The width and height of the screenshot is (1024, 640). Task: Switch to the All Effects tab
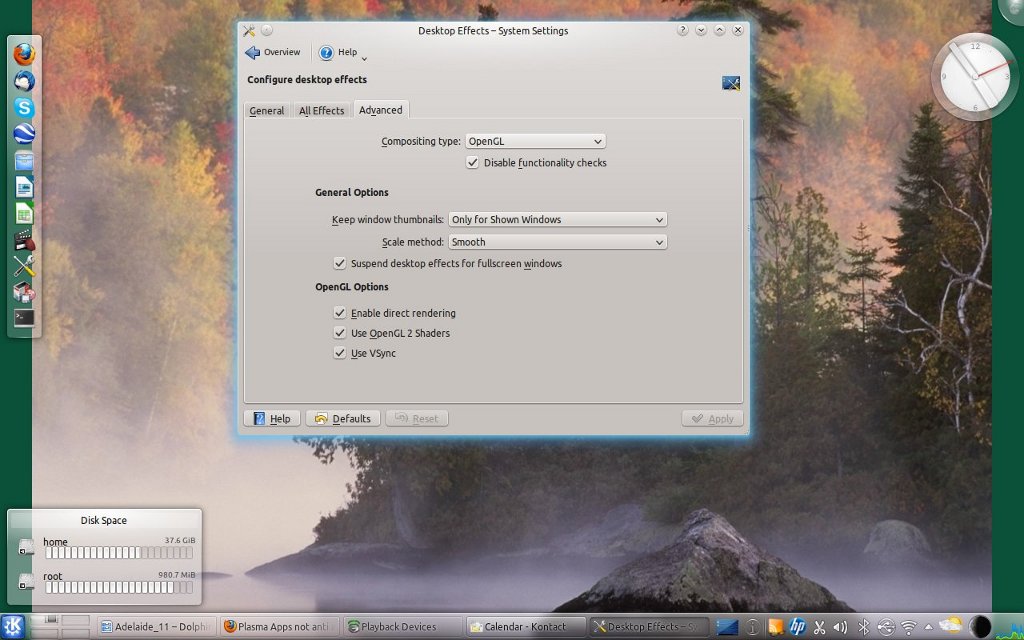[x=321, y=111]
